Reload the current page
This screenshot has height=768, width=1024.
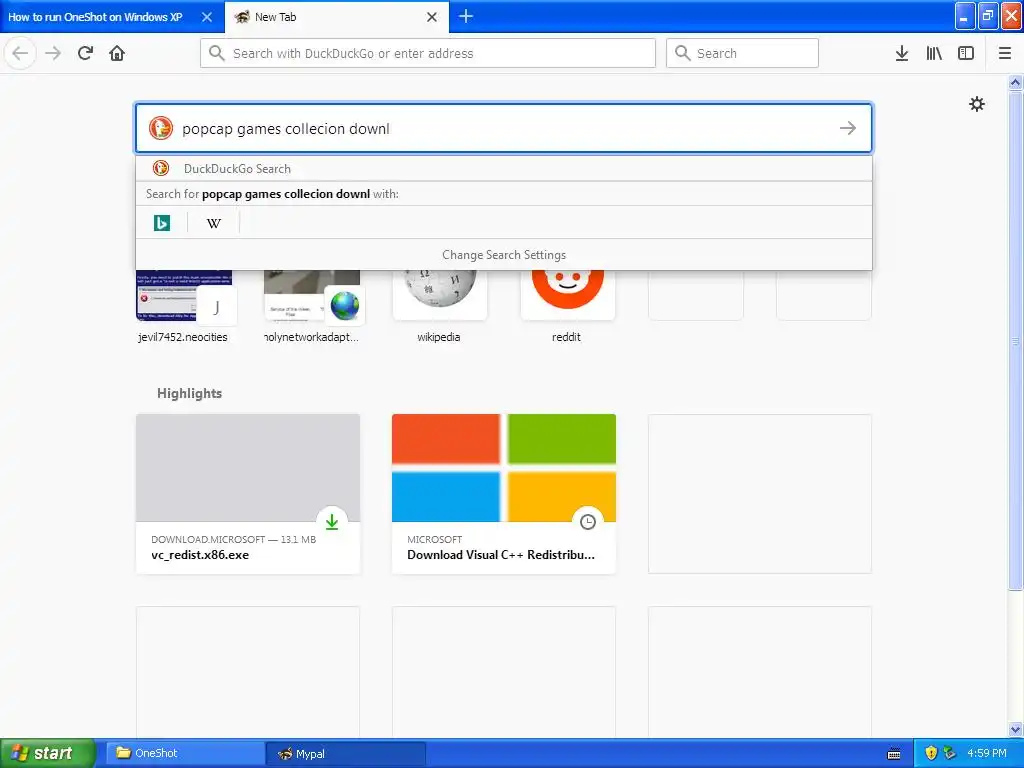[x=85, y=54]
